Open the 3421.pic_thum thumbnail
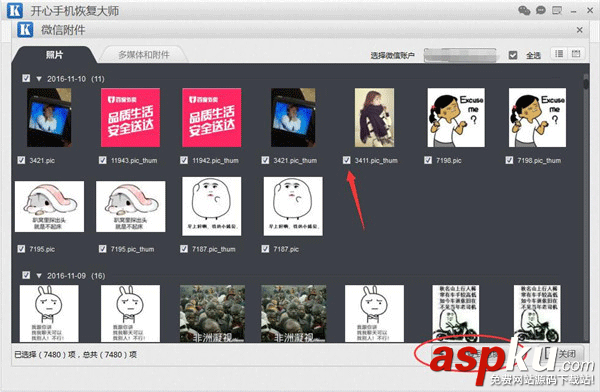This screenshot has width=600, height=392. coord(293,118)
